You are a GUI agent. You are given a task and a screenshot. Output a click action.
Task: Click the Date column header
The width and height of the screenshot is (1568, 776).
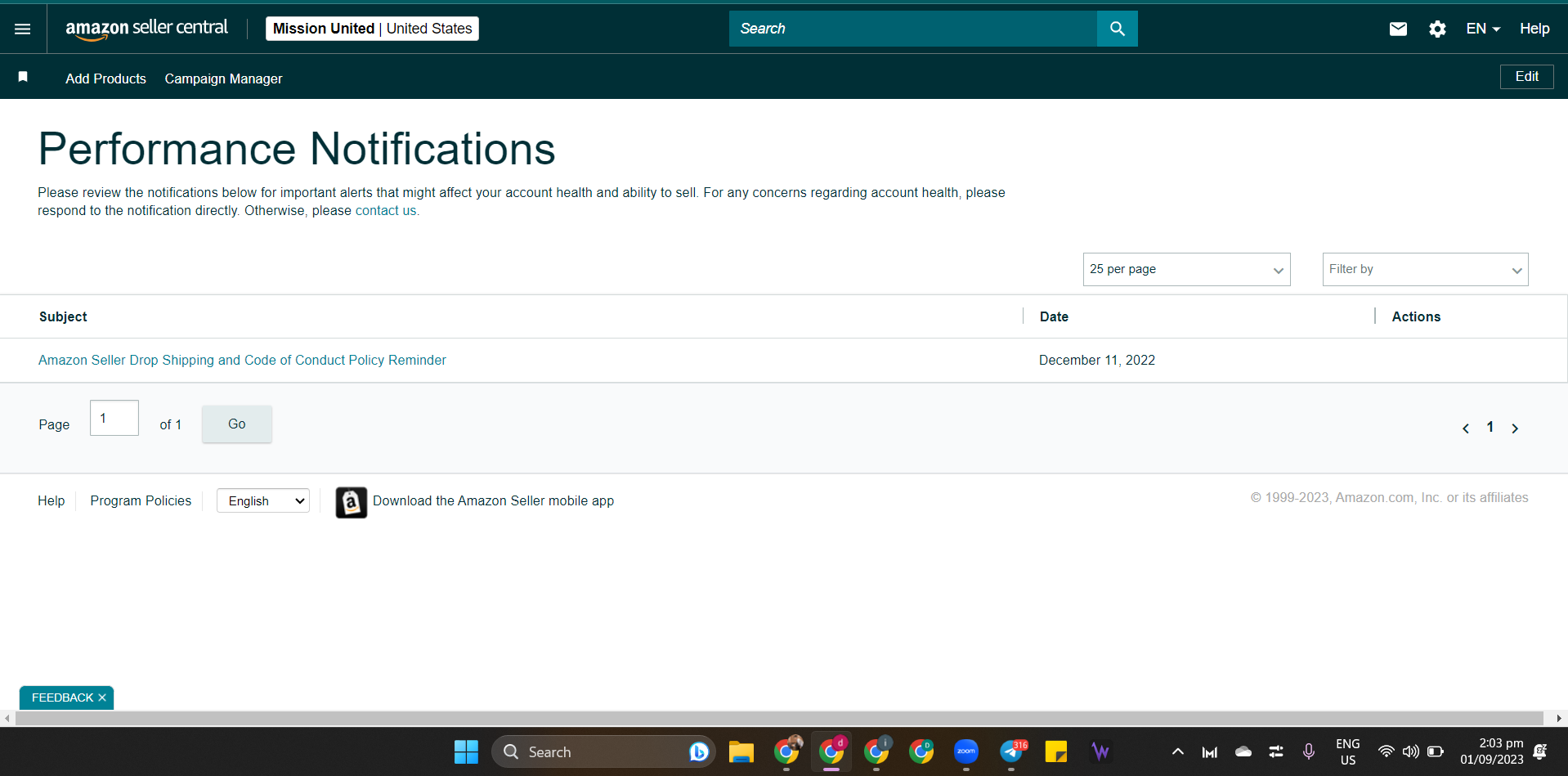1054,317
